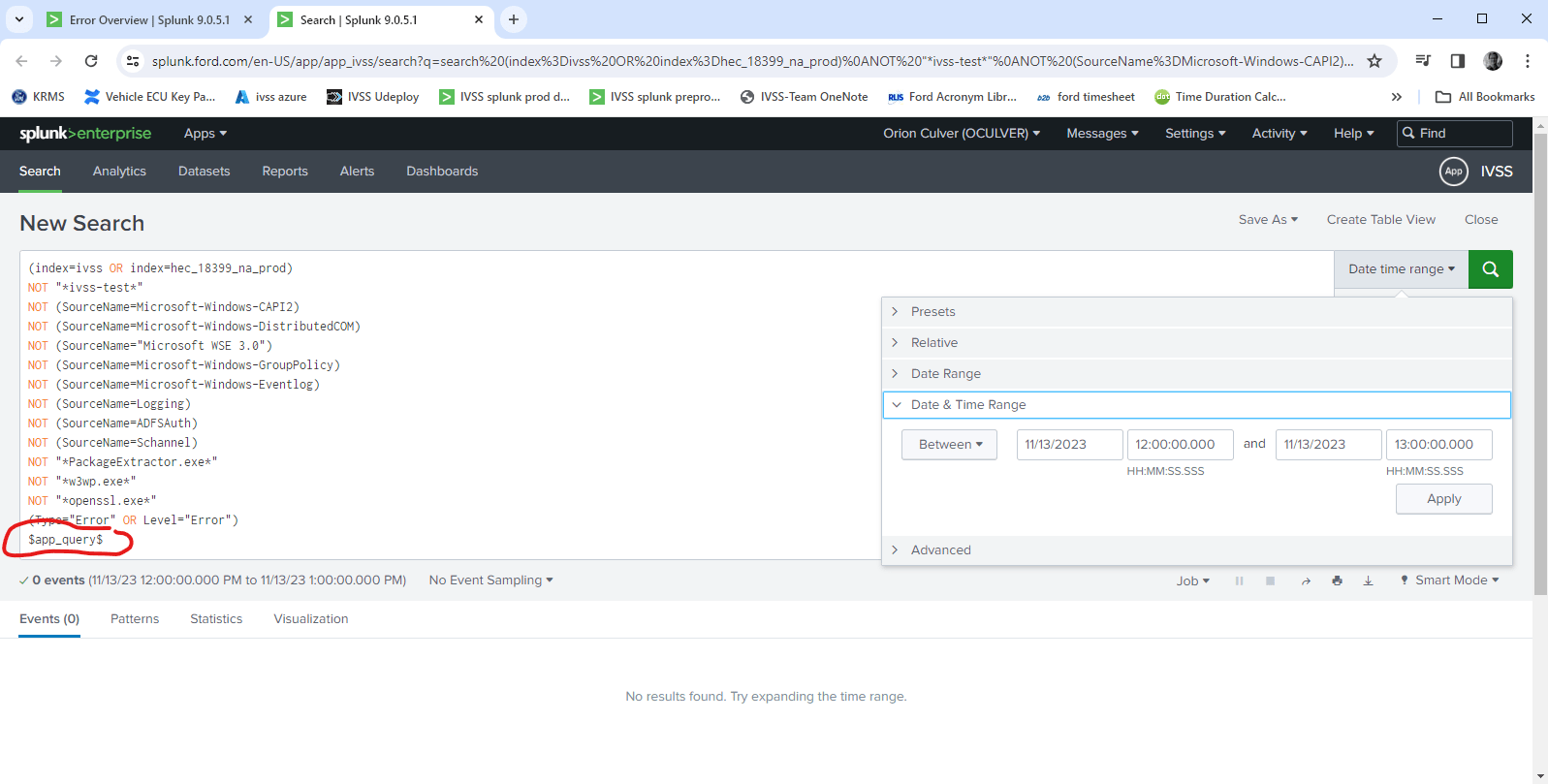Click the Splunk enterprise logo
This screenshot has height=784, width=1548.
tap(85, 134)
